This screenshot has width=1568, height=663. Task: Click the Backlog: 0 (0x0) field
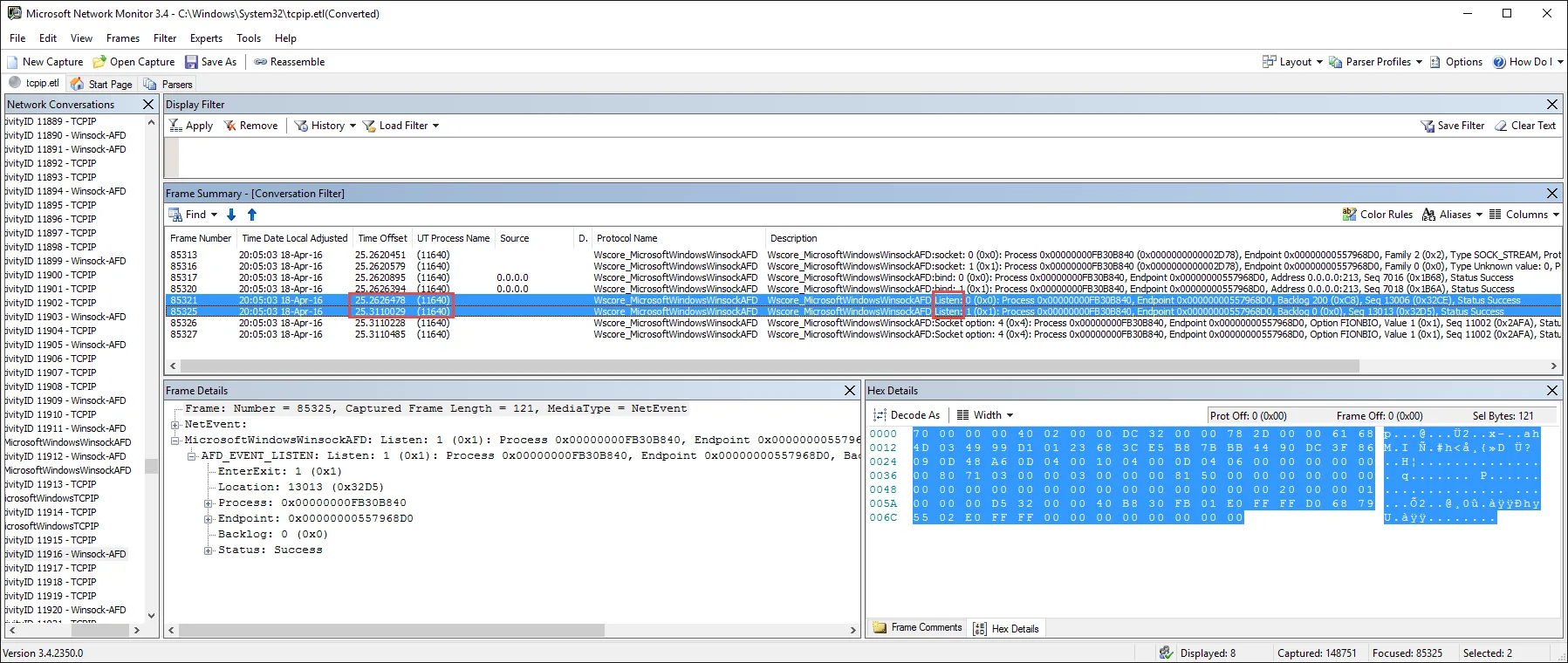coord(272,535)
